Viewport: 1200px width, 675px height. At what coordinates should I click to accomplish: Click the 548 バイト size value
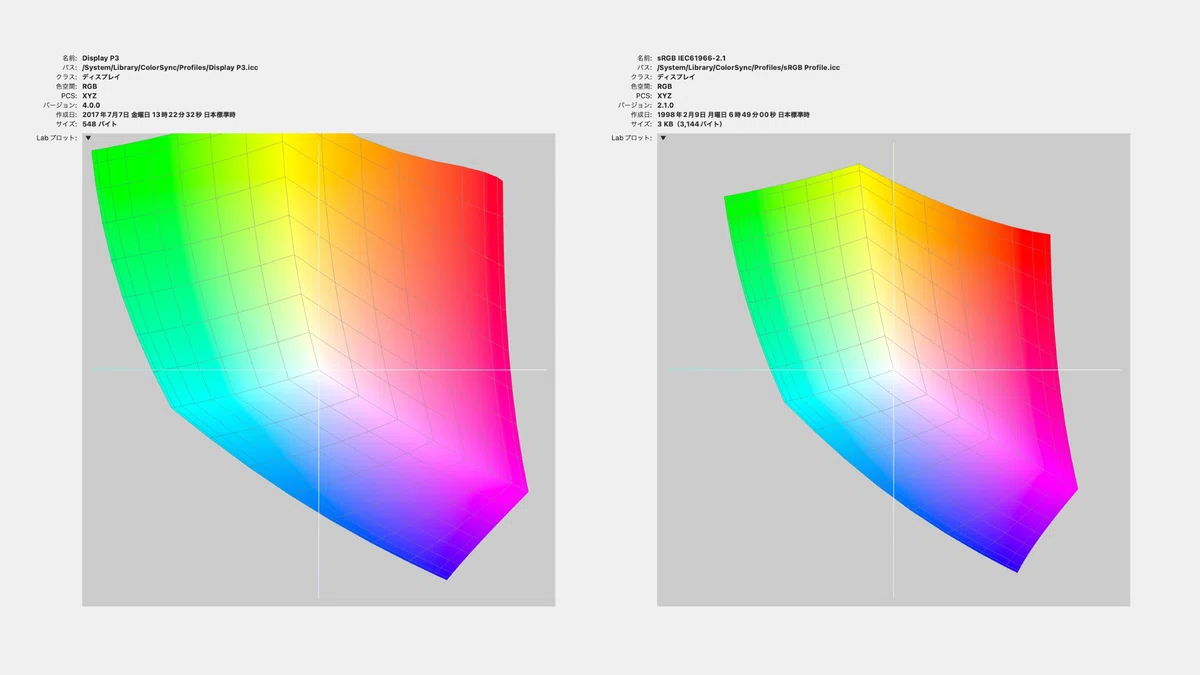pyautogui.click(x=99, y=124)
